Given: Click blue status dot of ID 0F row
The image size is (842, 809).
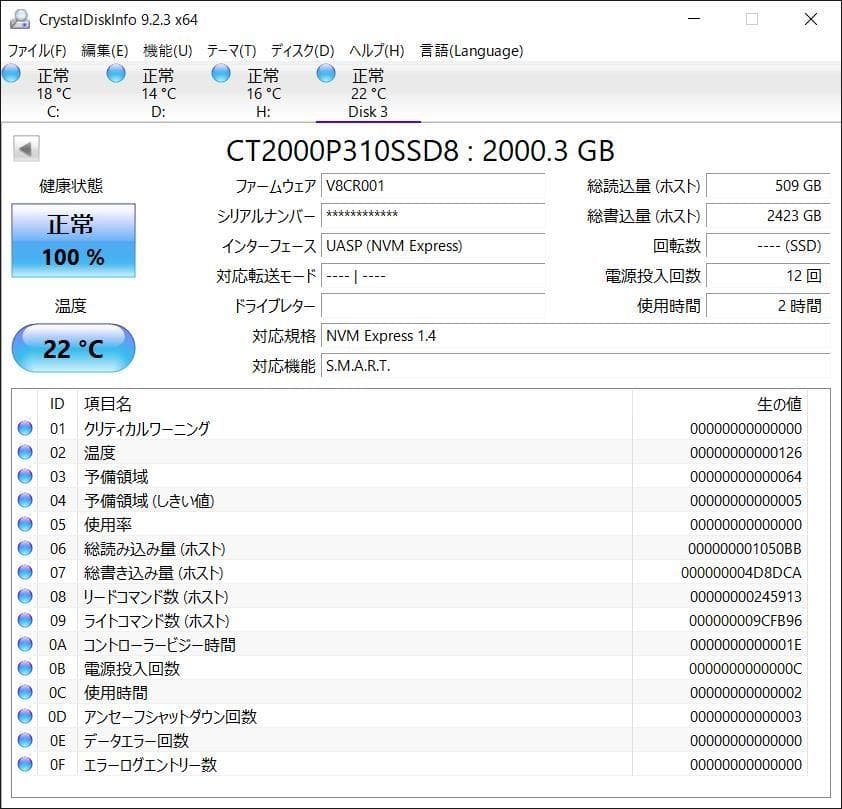Looking at the screenshot, I should [25, 764].
